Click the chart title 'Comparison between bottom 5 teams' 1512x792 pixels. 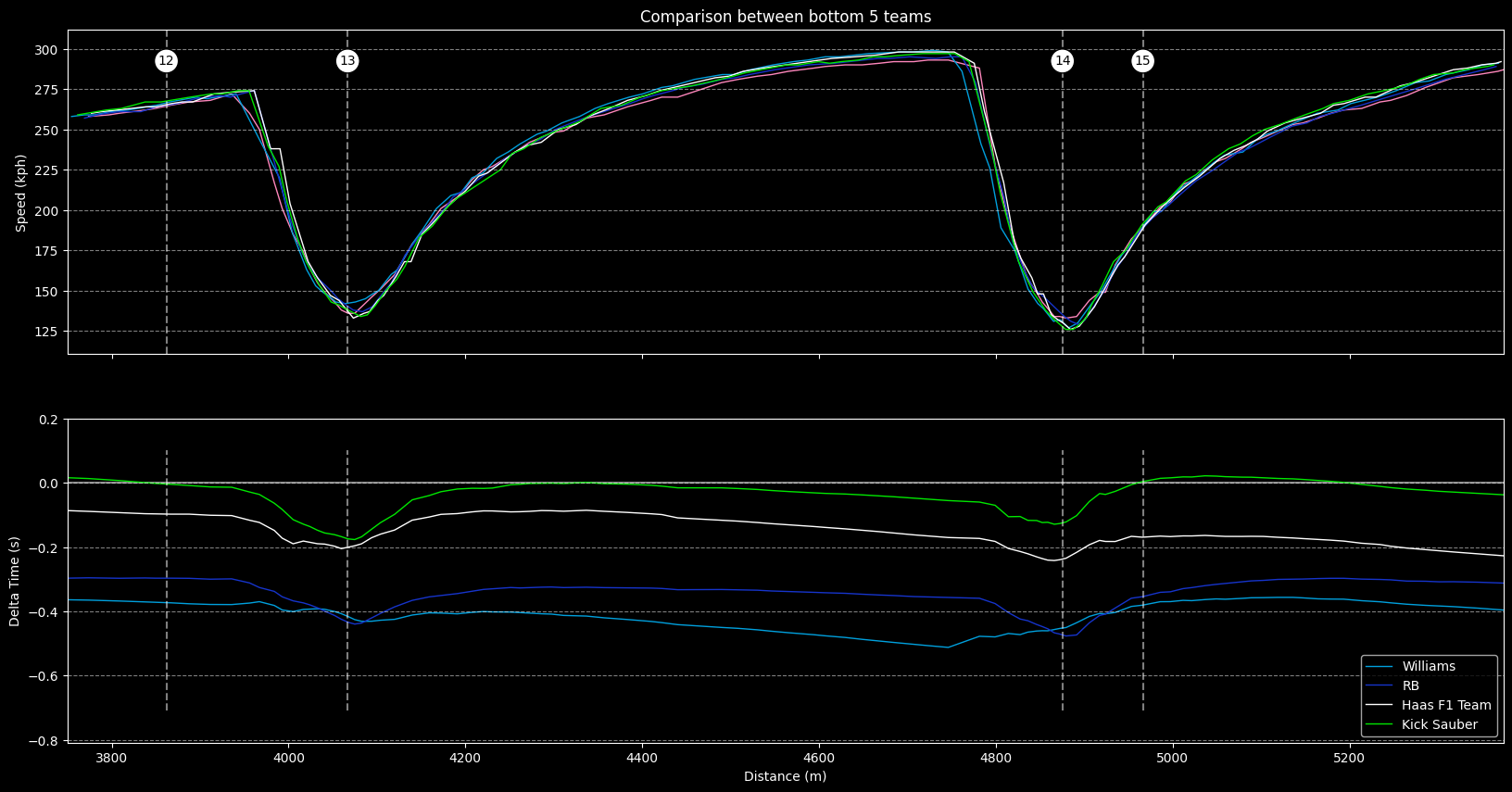click(x=786, y=17)
